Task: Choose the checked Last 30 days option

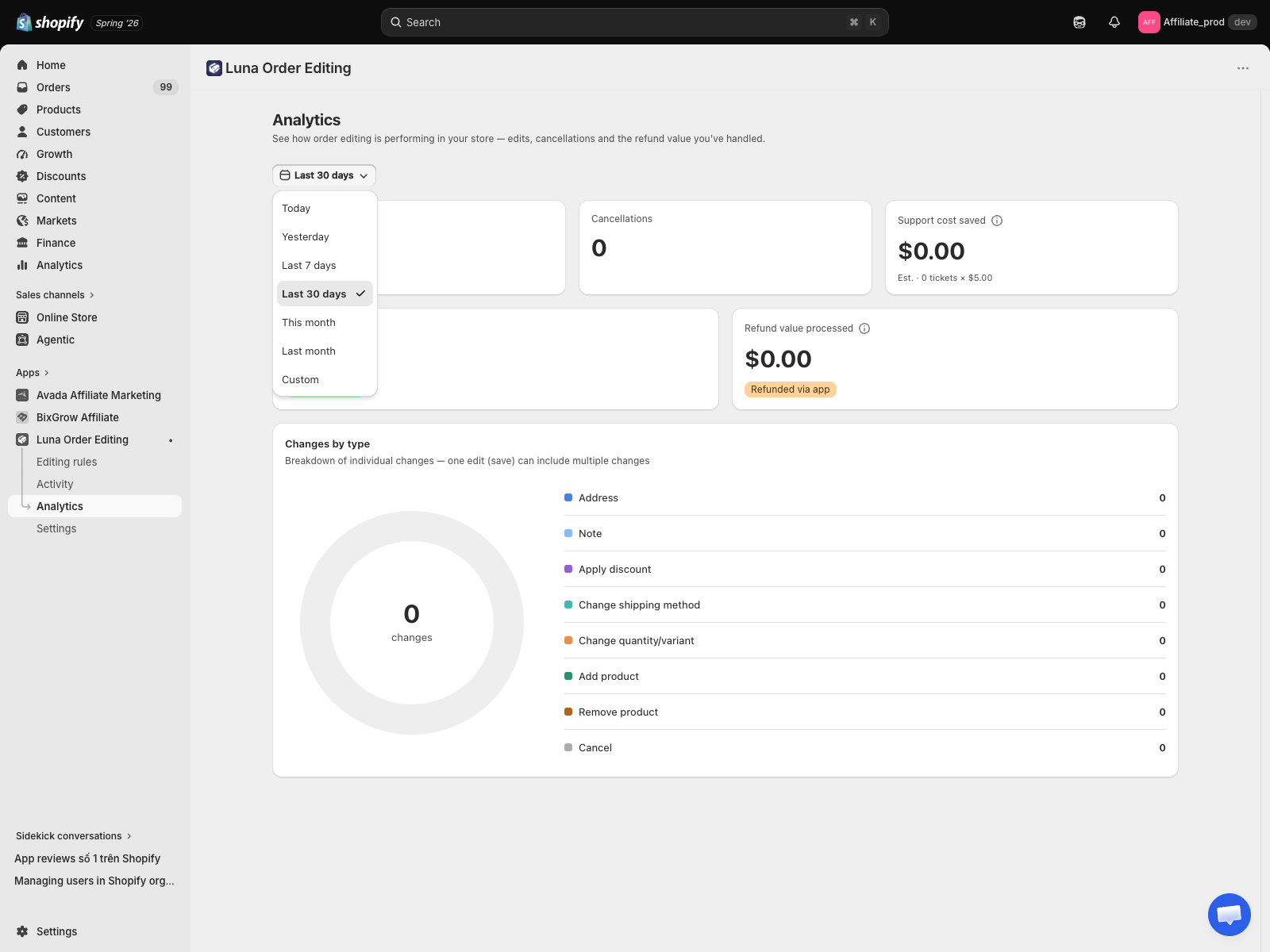Action: (x=325, y=294)
